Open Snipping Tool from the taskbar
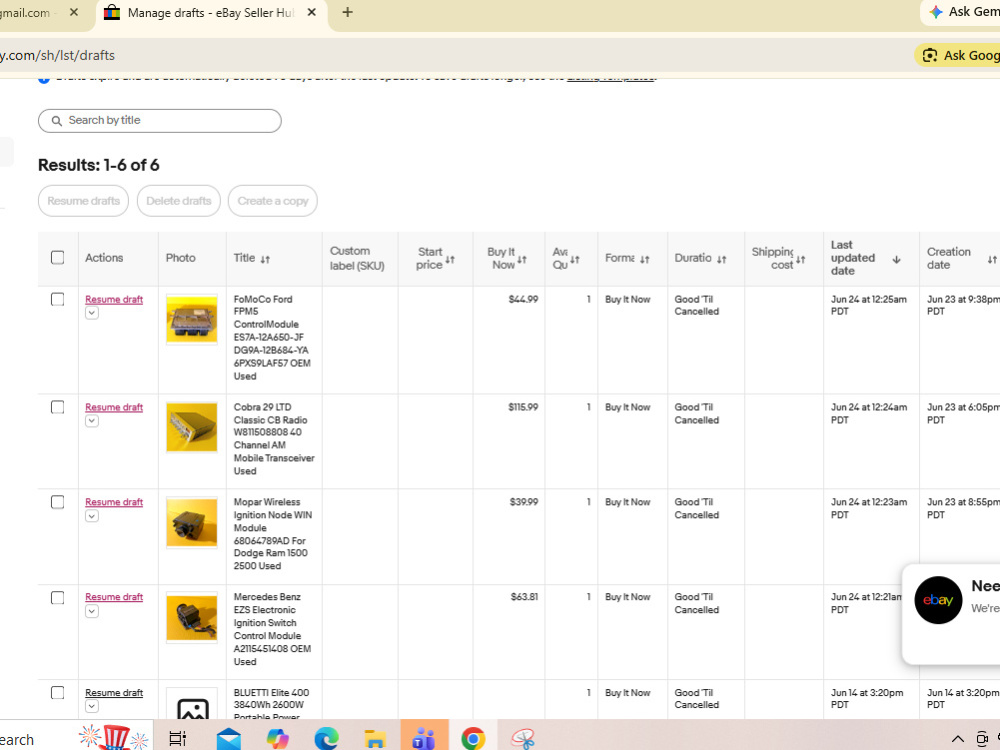The width and height of the screenshot is (1000, 750). (x=523, y=739)
